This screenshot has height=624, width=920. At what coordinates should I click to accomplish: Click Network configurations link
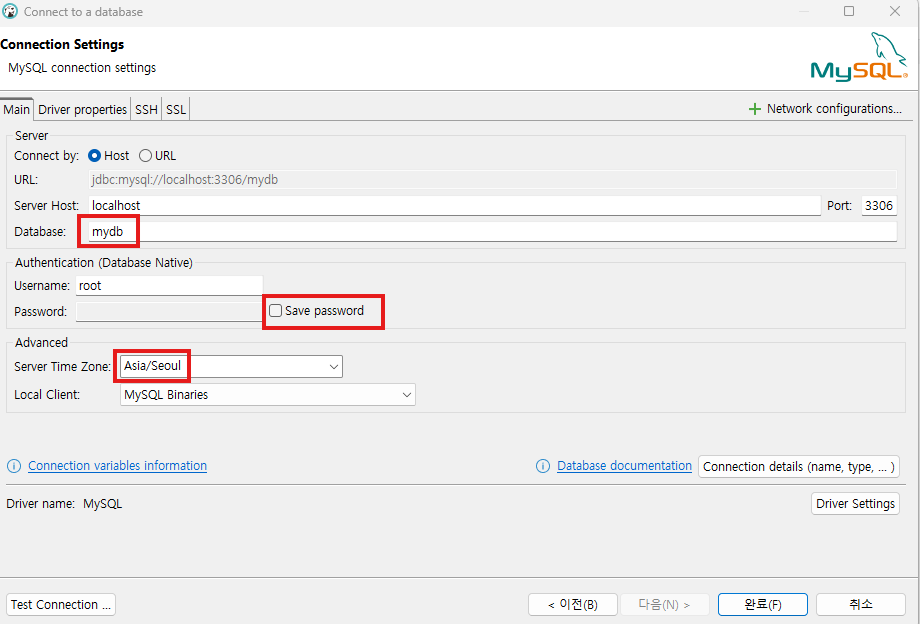(834, 109)
